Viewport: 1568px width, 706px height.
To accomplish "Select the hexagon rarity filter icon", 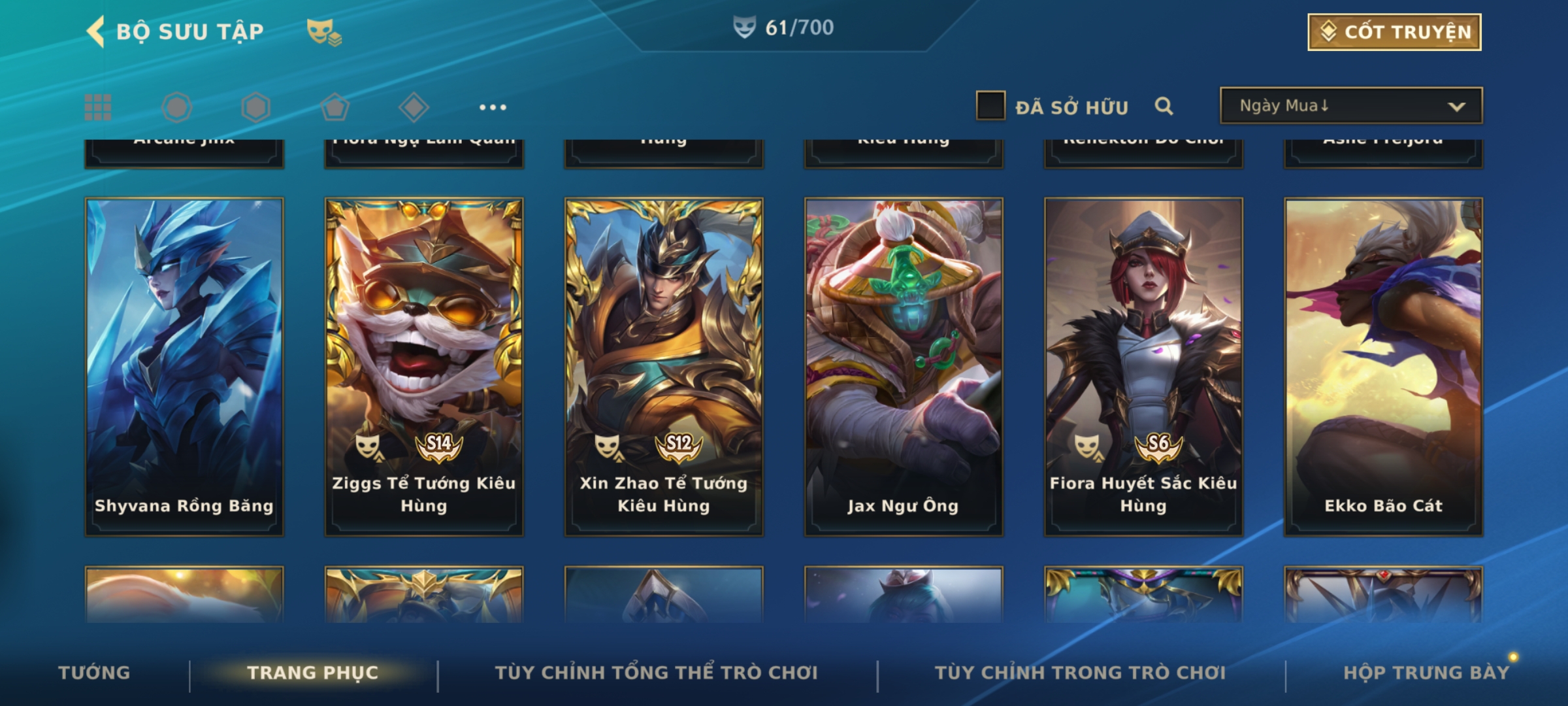I will 255,107.
